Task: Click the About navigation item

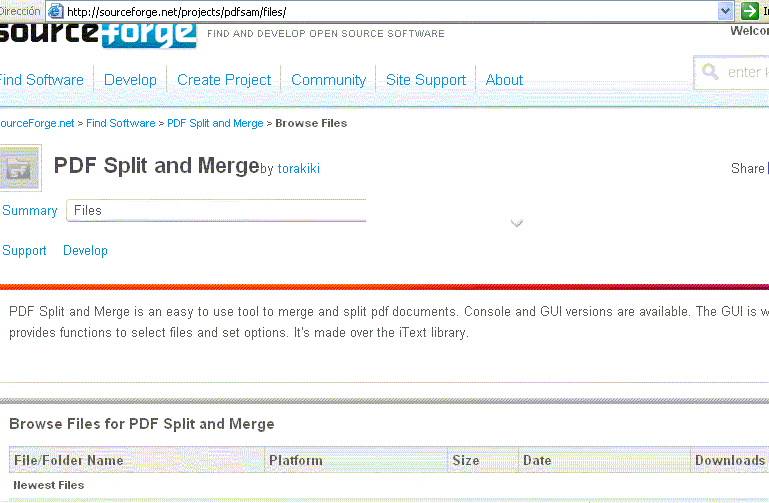Action: 504,80
